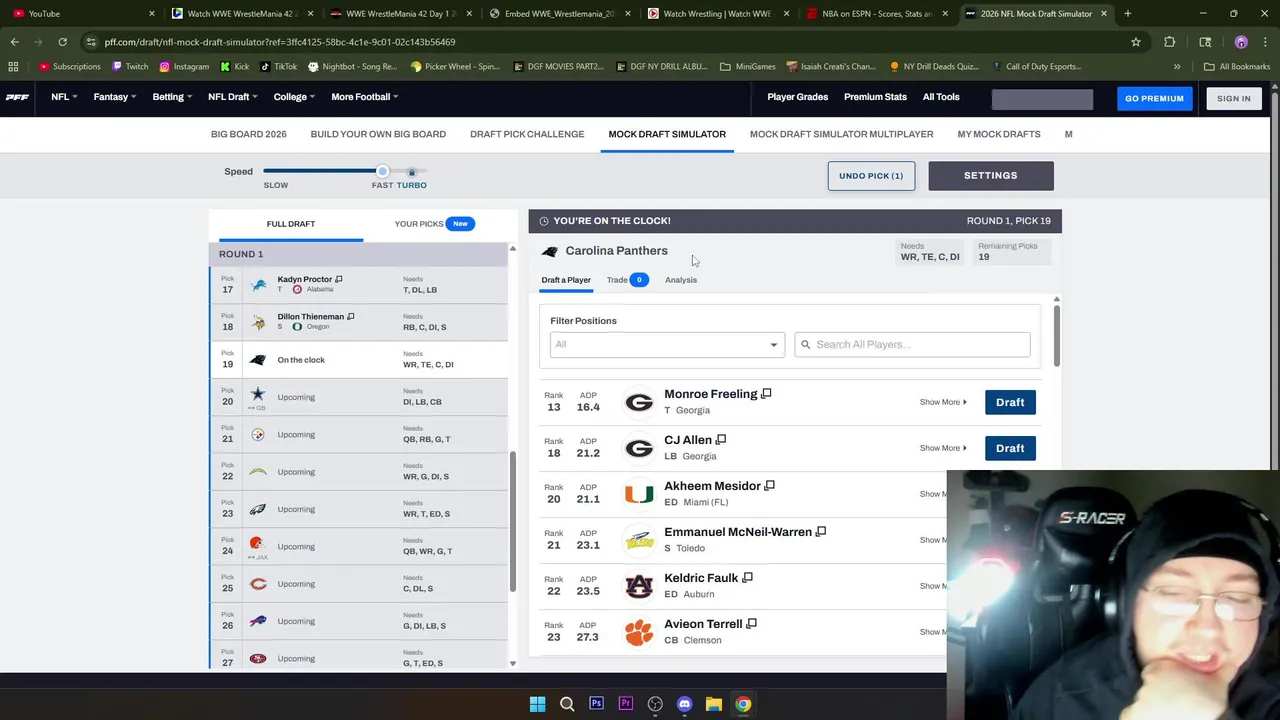
Task: Click the Go Premium button
Action: 1154,98
